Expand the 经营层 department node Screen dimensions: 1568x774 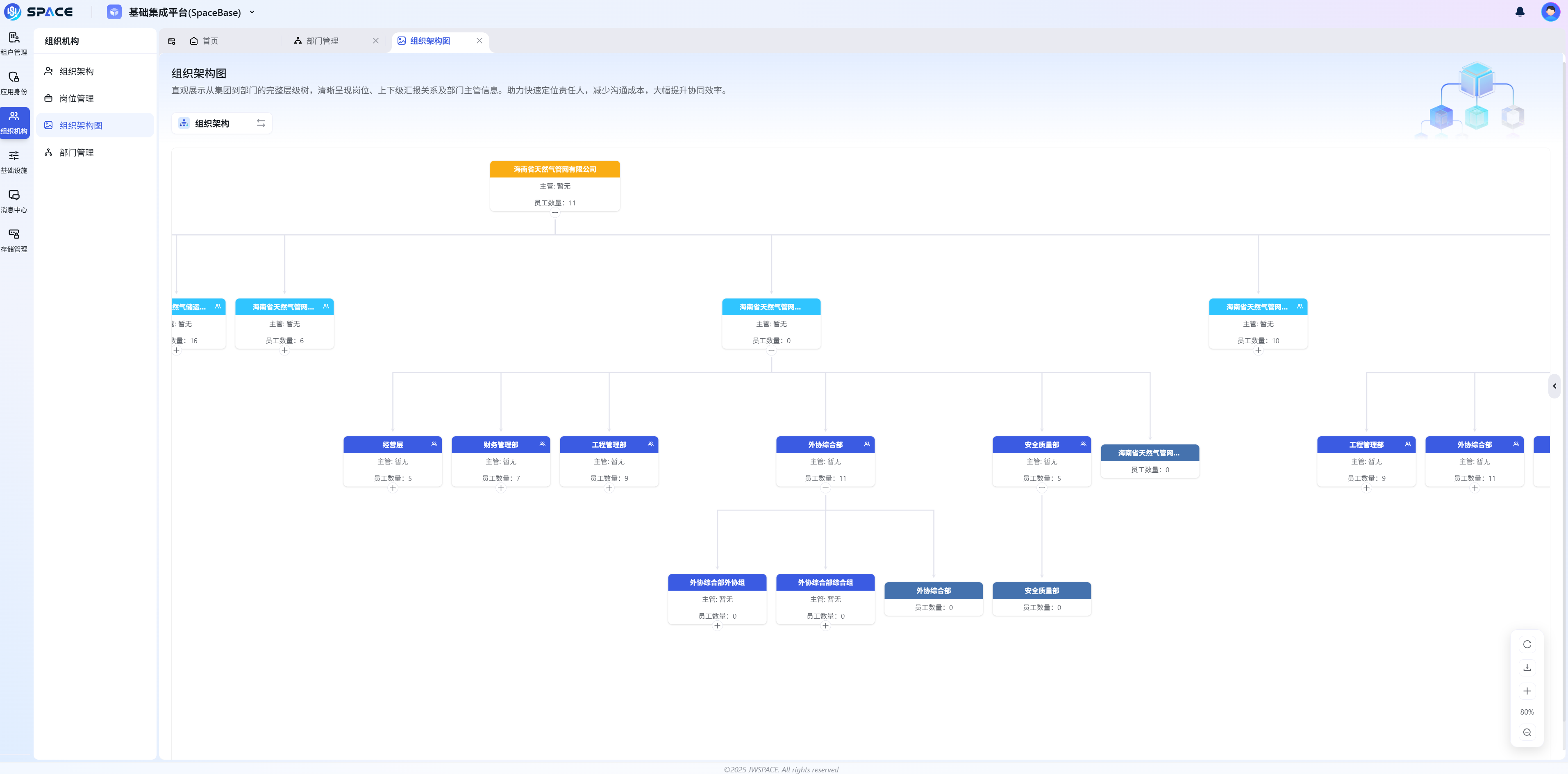pyautogui.click(x=393, y=488)
